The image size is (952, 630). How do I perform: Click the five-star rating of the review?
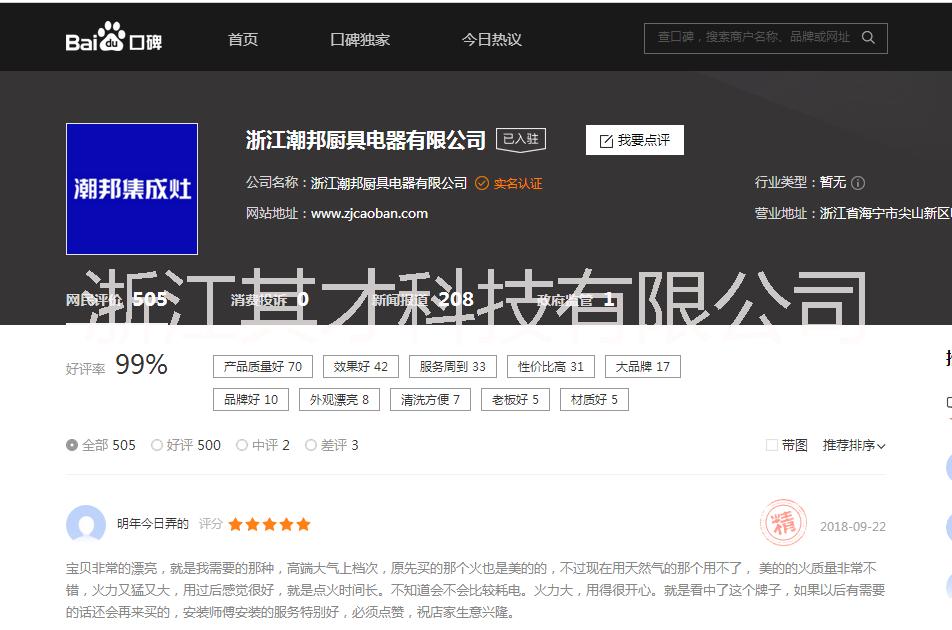pyautogui.click(x=270, y=524)
